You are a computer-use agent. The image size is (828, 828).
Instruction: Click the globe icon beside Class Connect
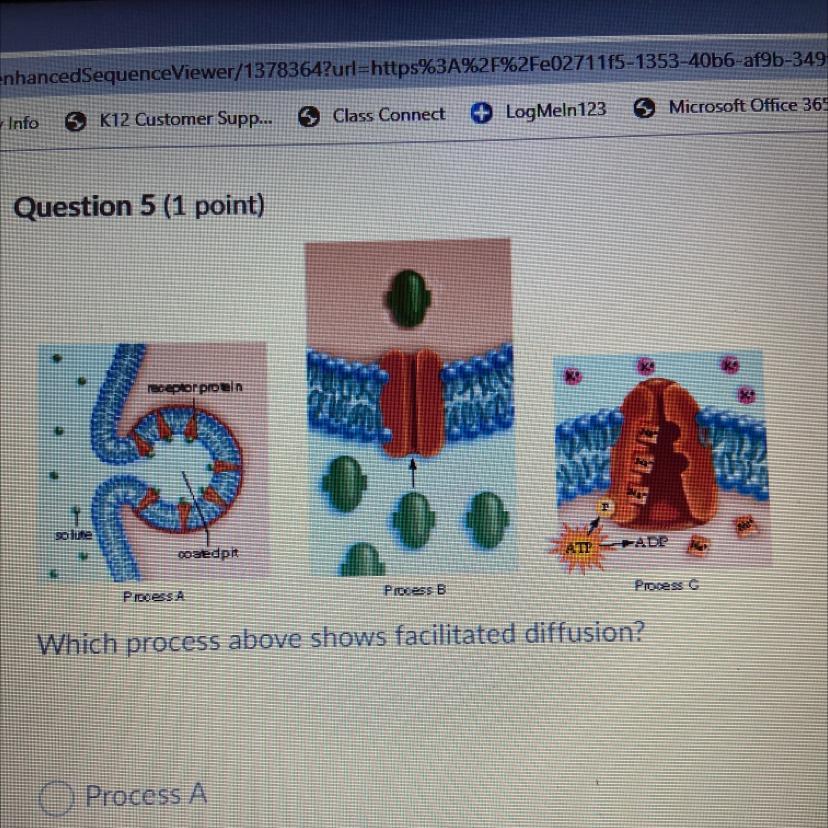tap(309, 116)
